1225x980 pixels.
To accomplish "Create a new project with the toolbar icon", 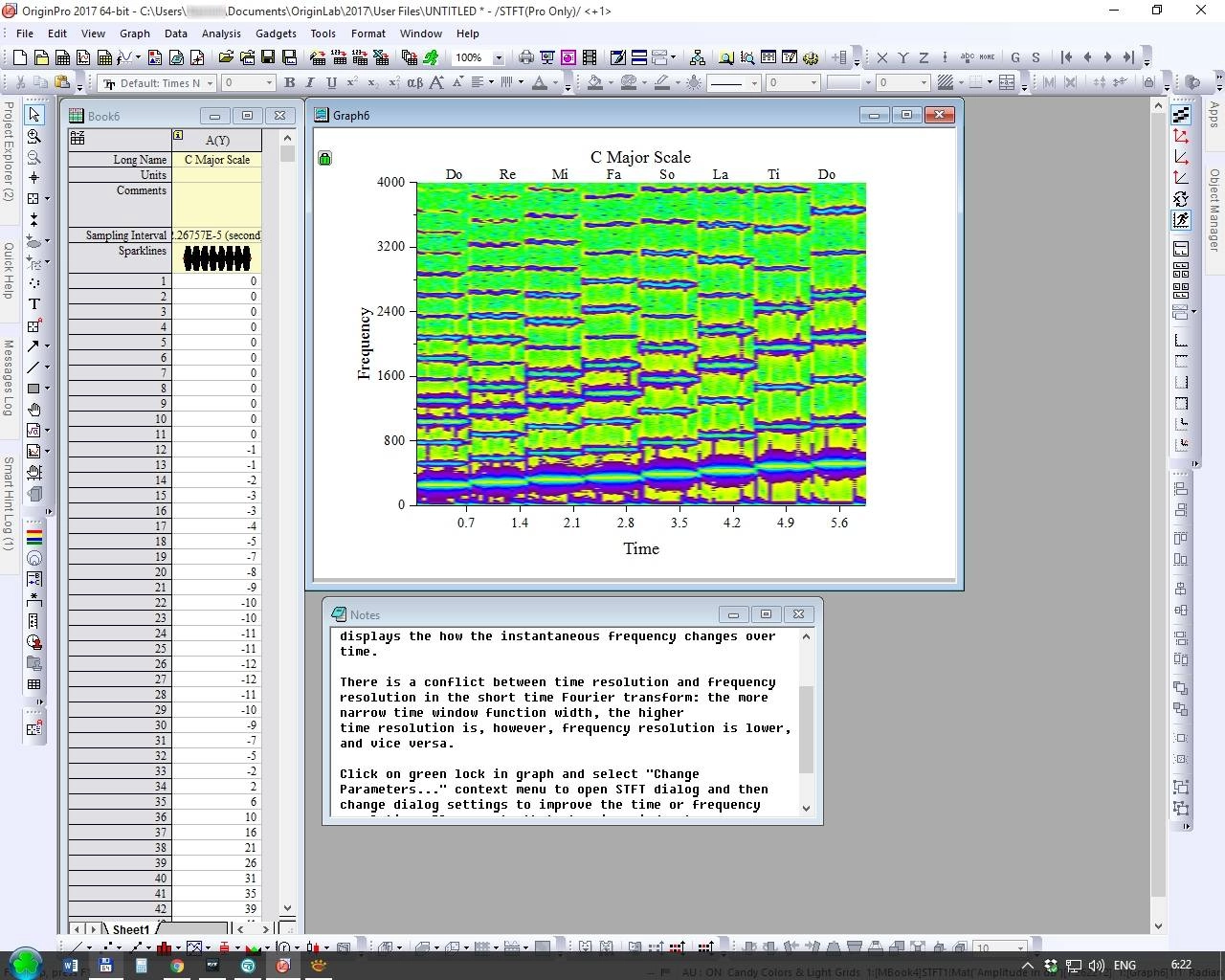I will point(19,57).
